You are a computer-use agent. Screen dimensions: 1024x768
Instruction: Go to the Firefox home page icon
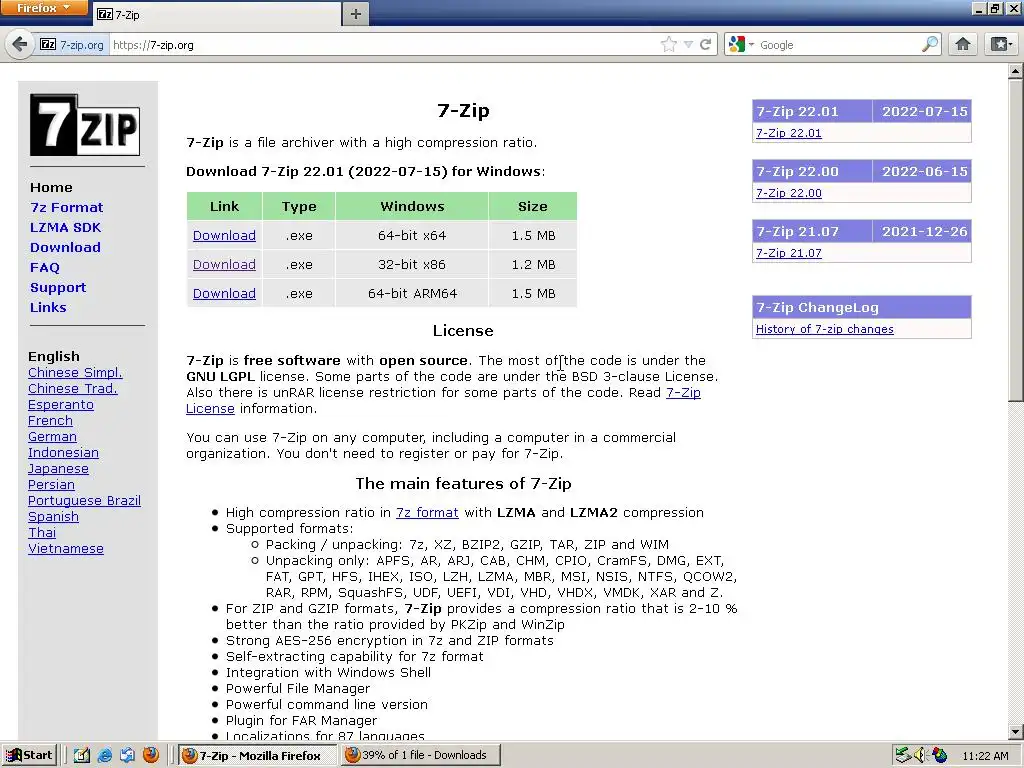pos(963,44)
